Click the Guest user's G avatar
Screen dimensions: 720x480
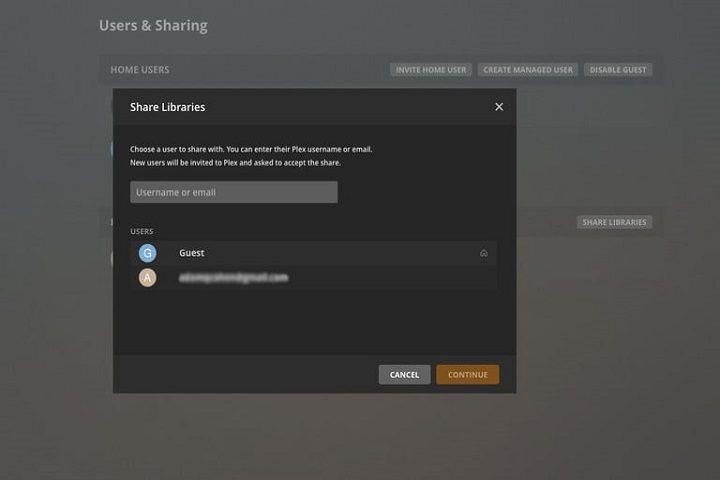tap(148, 253)
